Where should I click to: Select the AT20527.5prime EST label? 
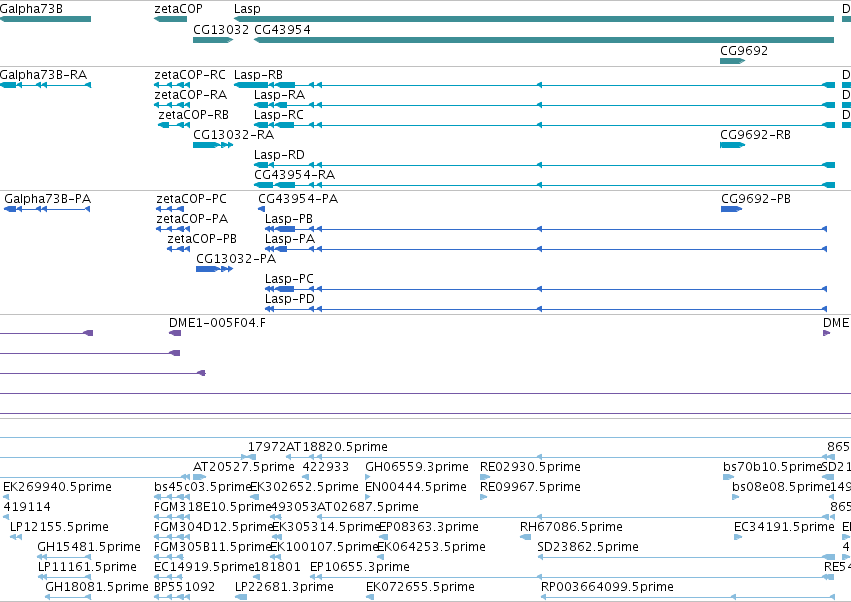coord(244,467)
